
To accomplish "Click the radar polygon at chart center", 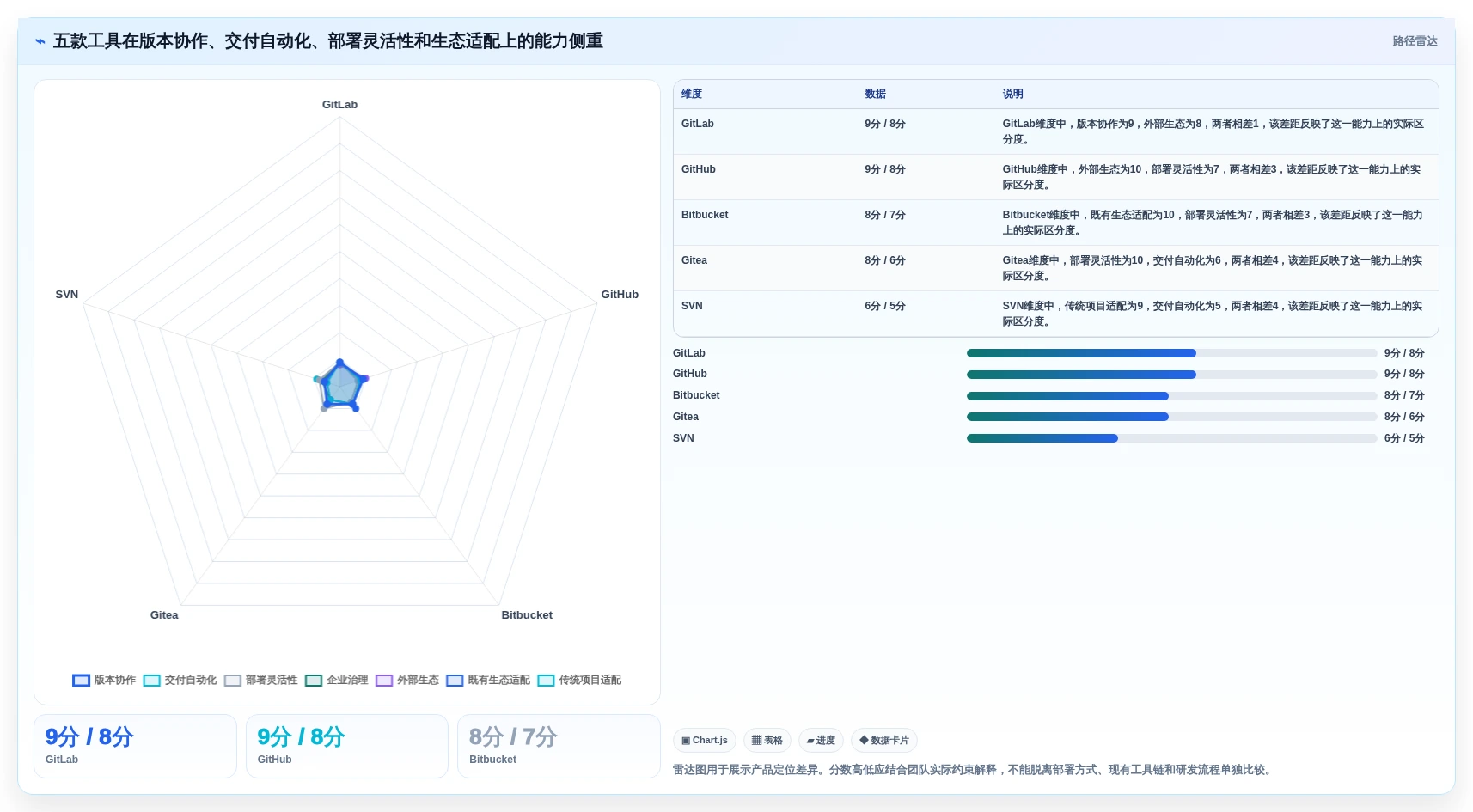I will 341,386.
